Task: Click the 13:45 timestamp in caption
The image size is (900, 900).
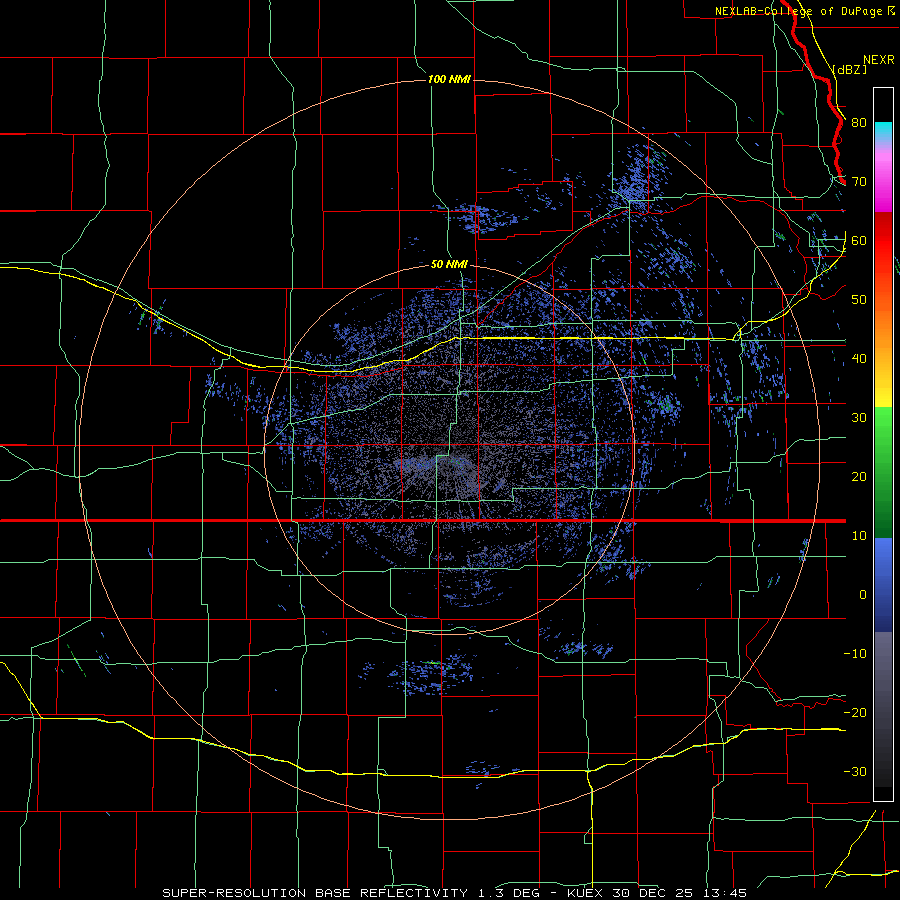Action: [x=724, y=893]
